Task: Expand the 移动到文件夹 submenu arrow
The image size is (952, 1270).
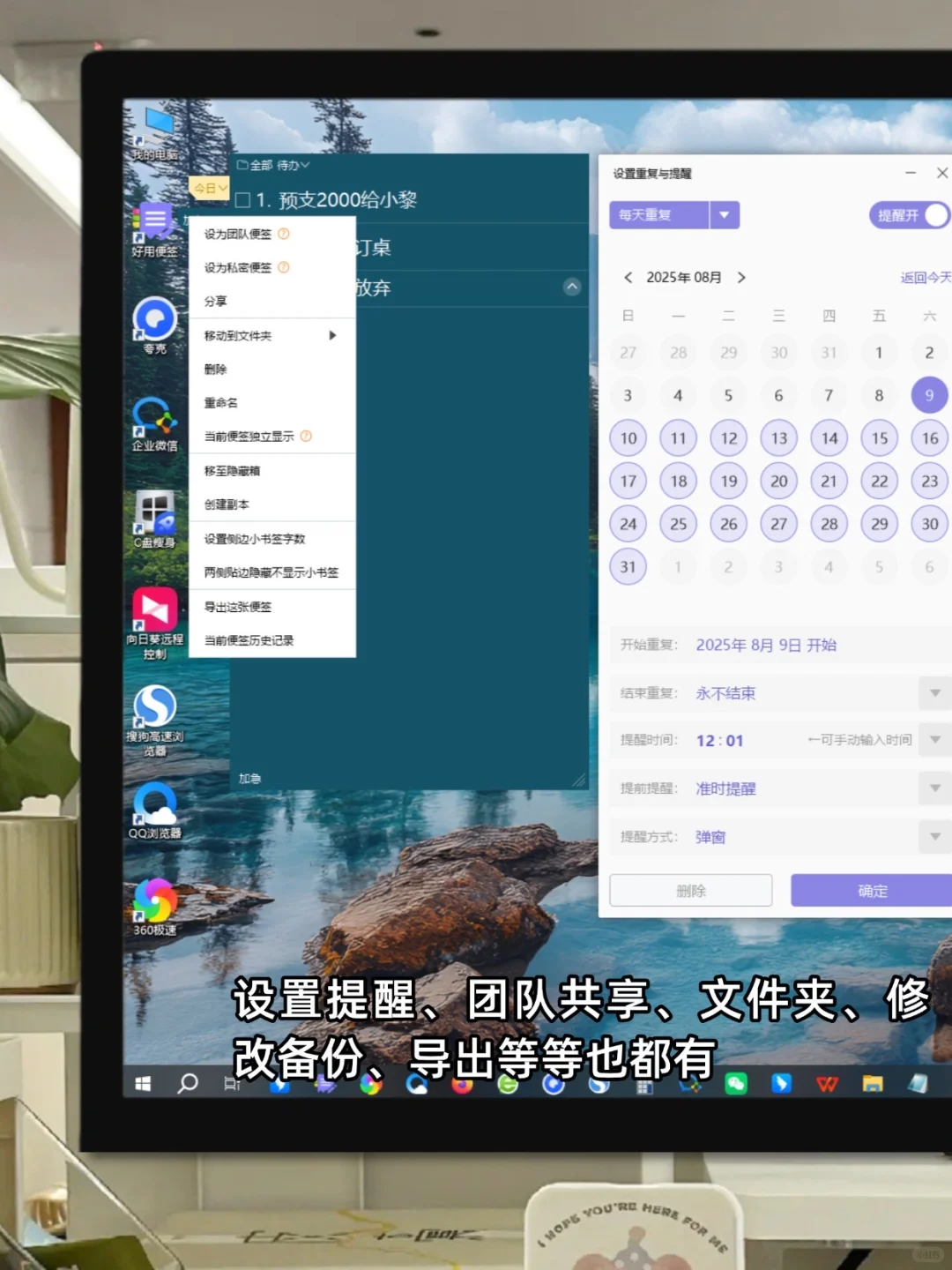Action: pos(332,336)
